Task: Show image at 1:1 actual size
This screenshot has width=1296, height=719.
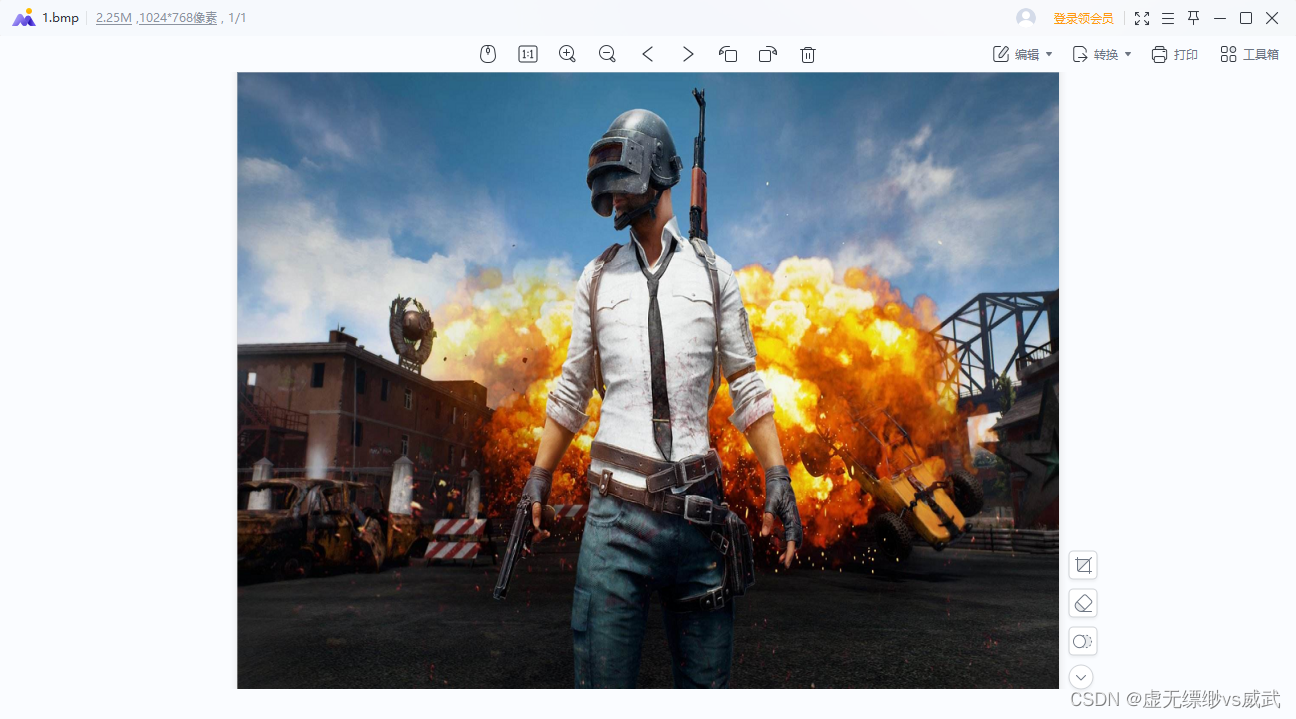Action: point(528,54)
